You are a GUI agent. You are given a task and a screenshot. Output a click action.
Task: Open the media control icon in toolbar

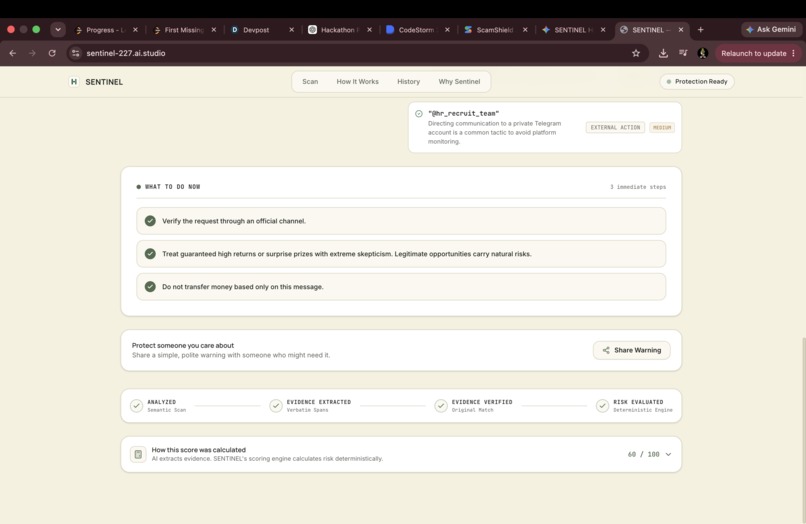pyautogui.click(x=683, y=53)
